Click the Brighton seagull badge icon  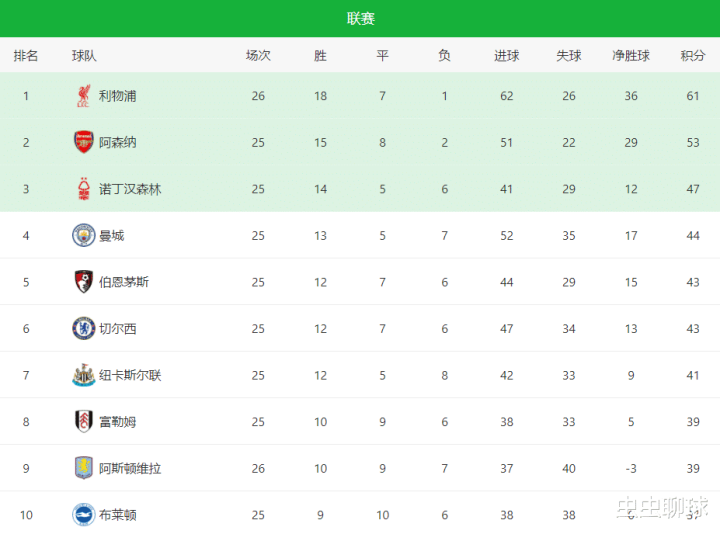coord(84,514)
